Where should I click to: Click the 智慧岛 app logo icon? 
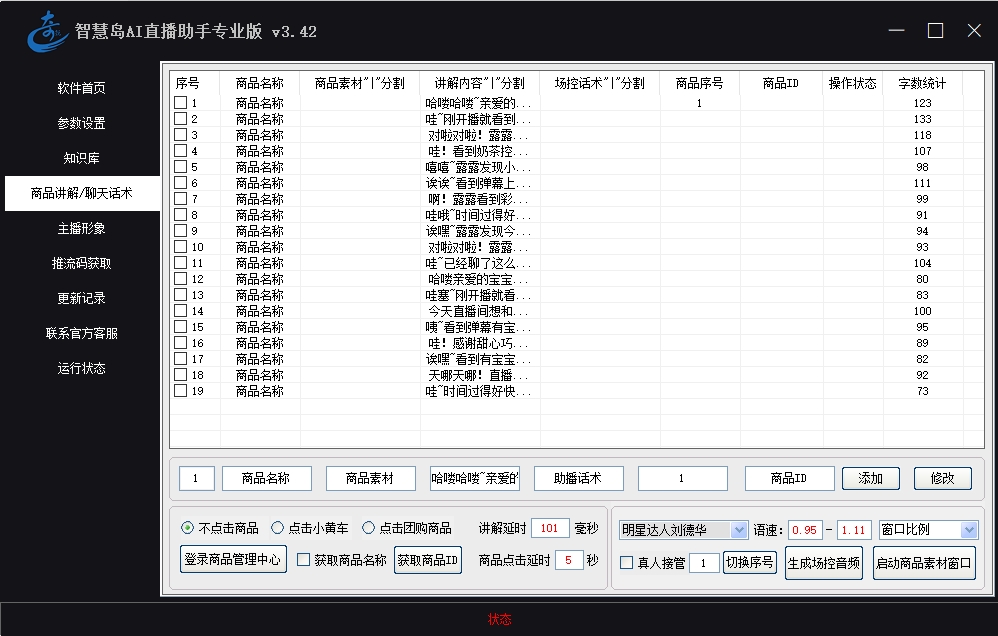(x=47, y=32)
